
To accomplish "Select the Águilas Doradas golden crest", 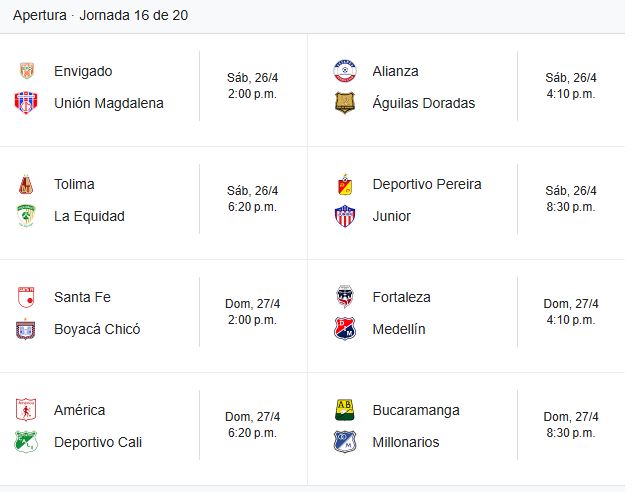I will tap(345, 103).
